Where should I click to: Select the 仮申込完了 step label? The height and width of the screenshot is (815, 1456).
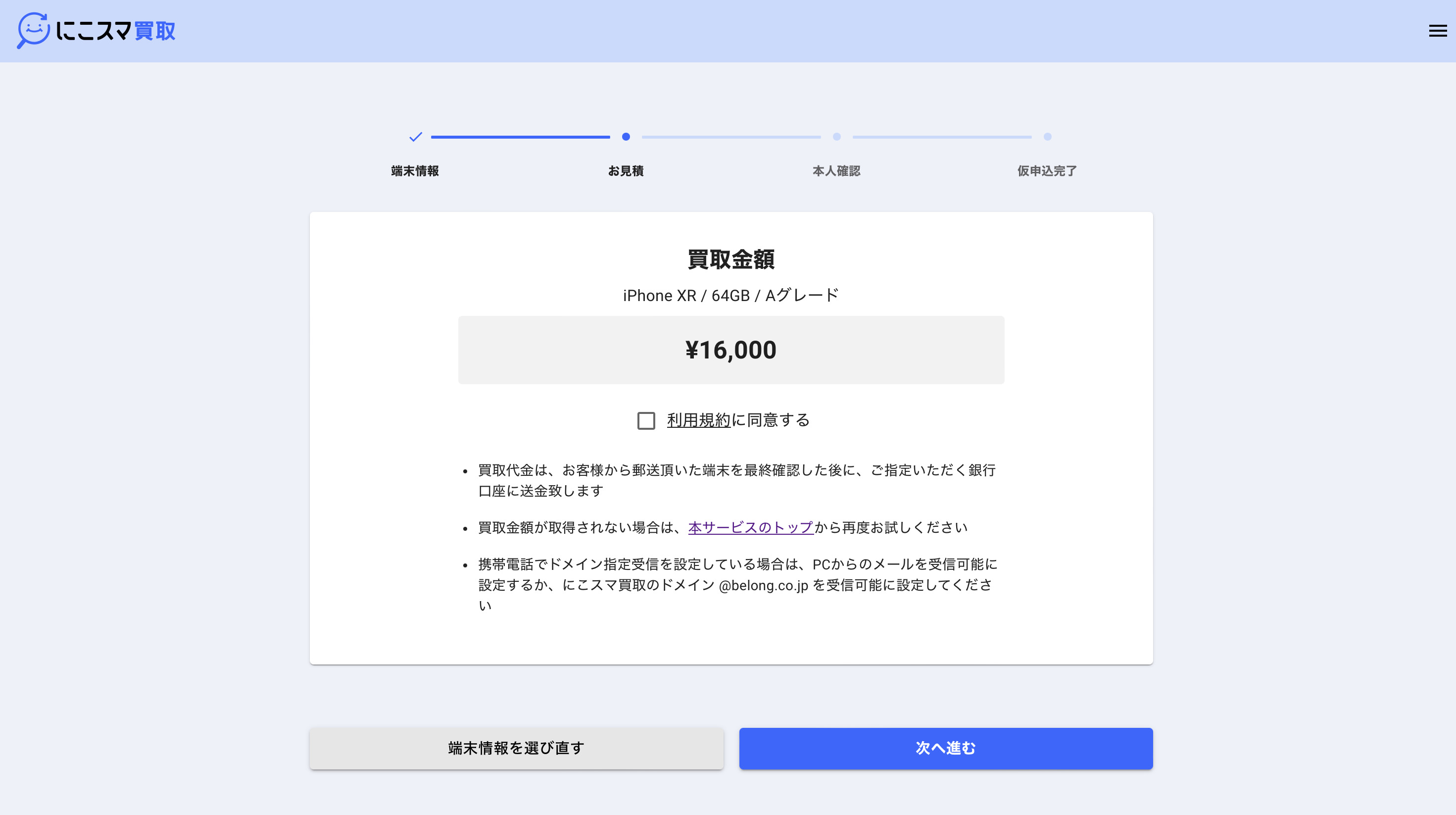pos(1047,171)
